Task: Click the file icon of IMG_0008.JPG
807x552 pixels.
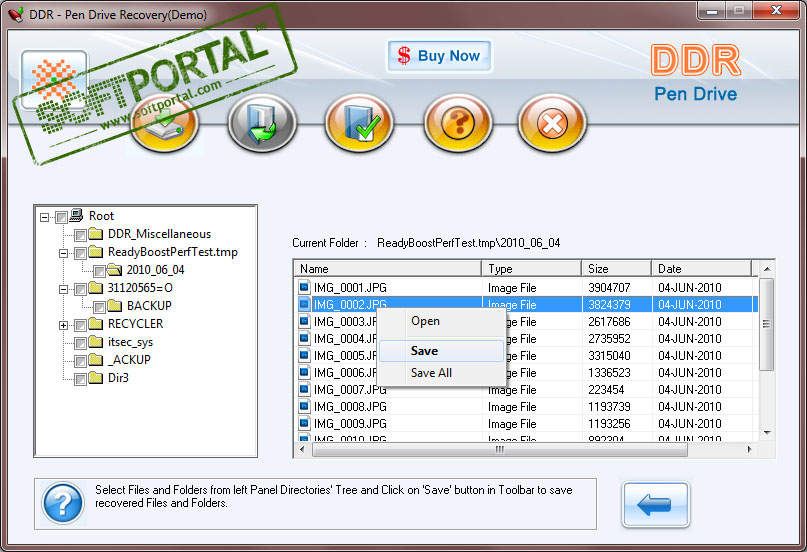Action: (x=305, y=406)
